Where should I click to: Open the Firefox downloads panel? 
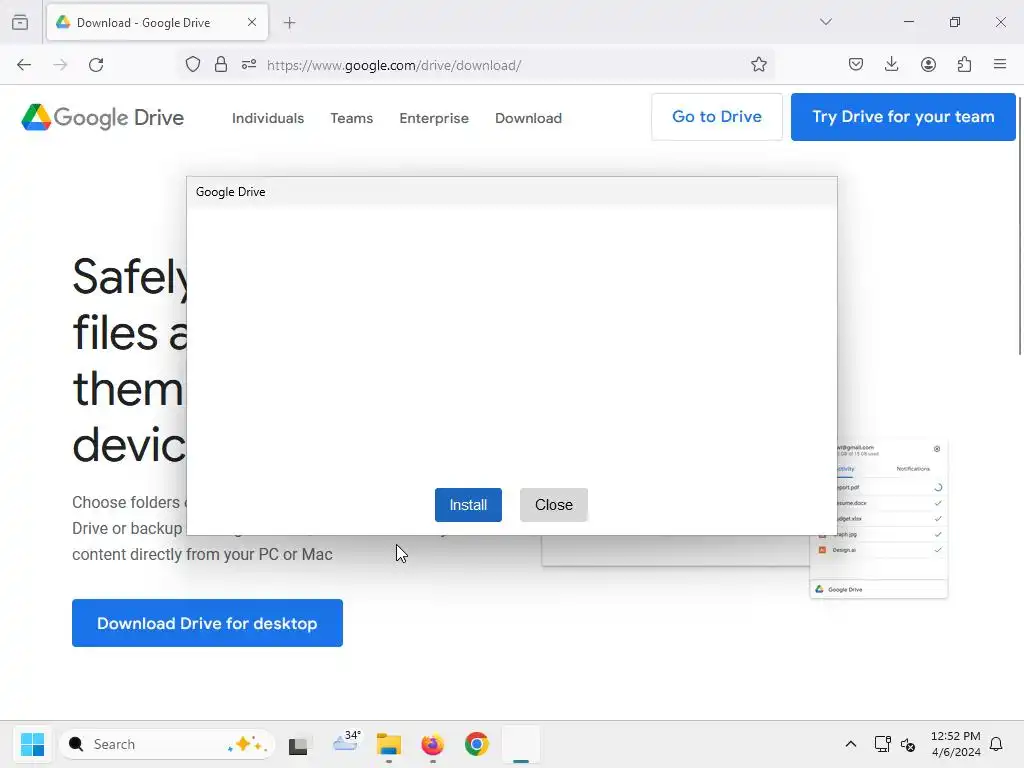point(891,65)
